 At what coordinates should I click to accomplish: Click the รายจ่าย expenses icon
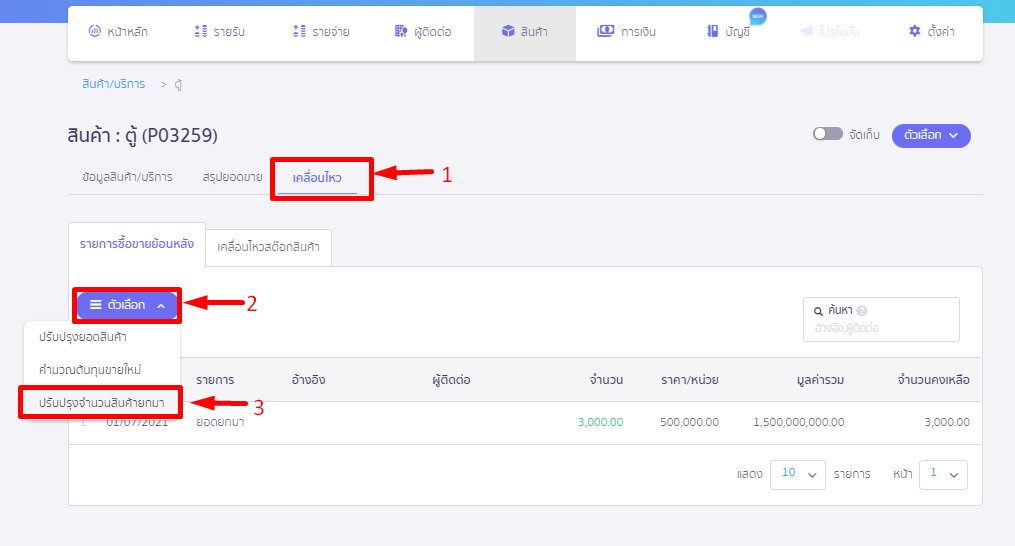click(x=299, y=32)
